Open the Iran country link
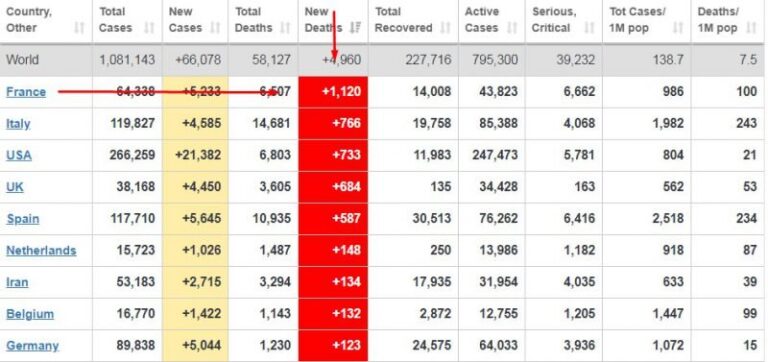Screen dimensions: 768x362 (17, 282)
